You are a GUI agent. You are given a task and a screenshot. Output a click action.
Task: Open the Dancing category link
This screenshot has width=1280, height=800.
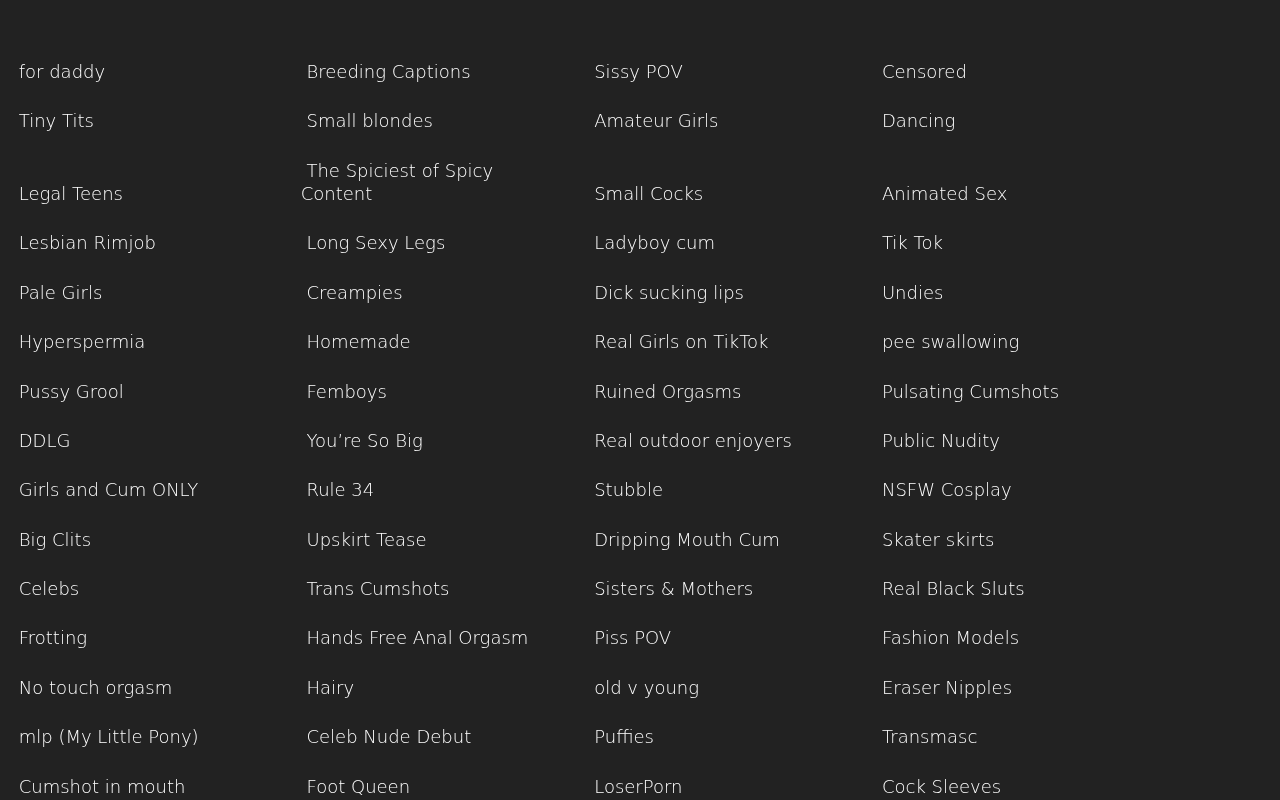[x=918, y=121]
